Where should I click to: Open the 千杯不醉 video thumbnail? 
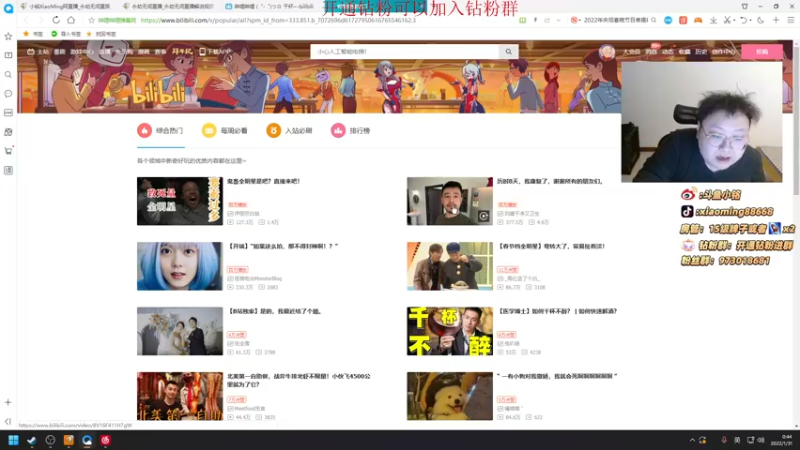pyautogui.click(x=449, y=331)
